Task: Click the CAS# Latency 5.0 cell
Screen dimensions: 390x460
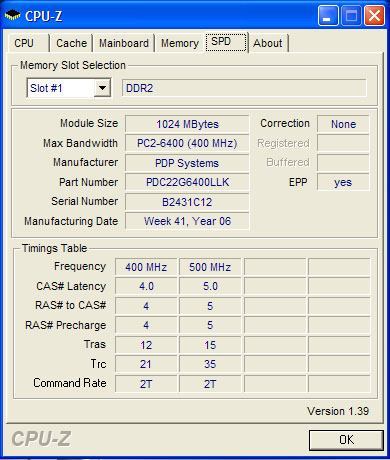Action: click(210, 286)
